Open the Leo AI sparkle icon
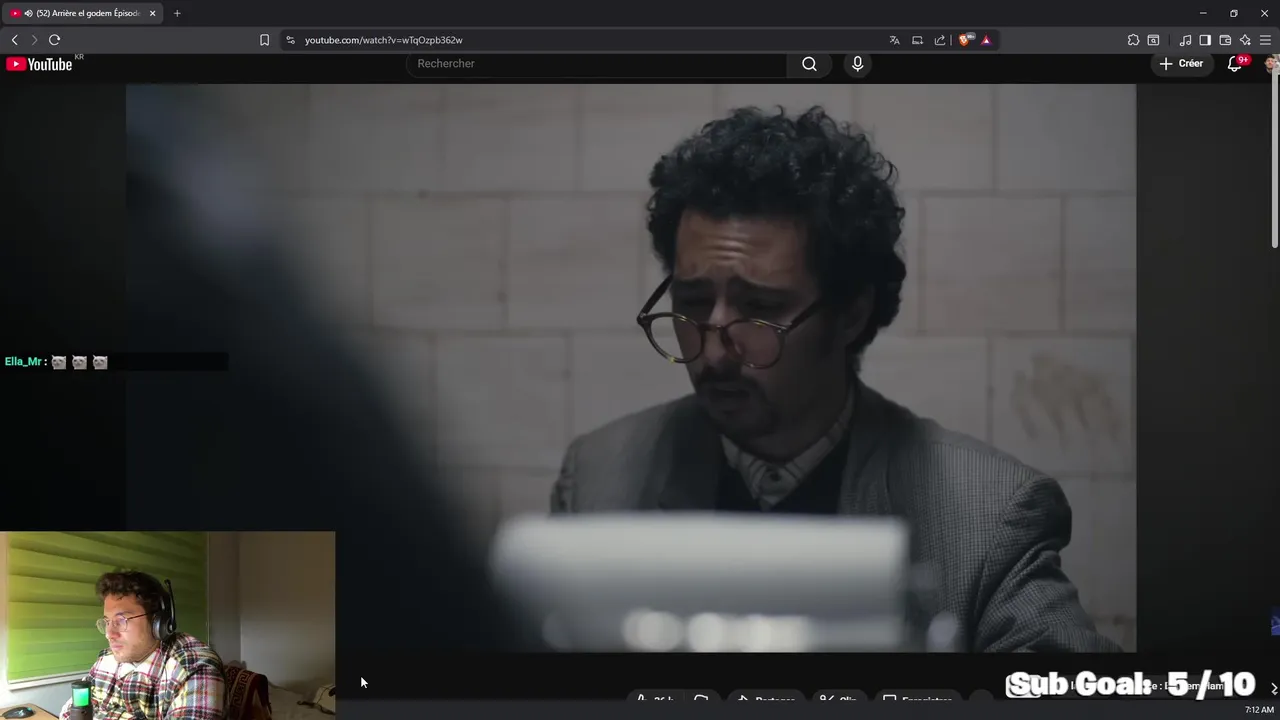 [1245, 40]
